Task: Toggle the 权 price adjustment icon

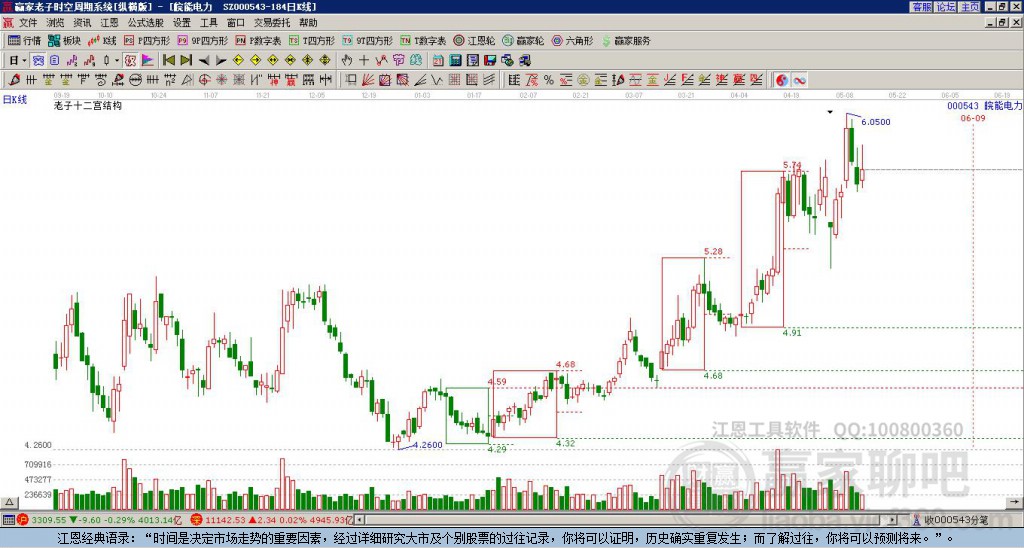Action: pos(129,61)
